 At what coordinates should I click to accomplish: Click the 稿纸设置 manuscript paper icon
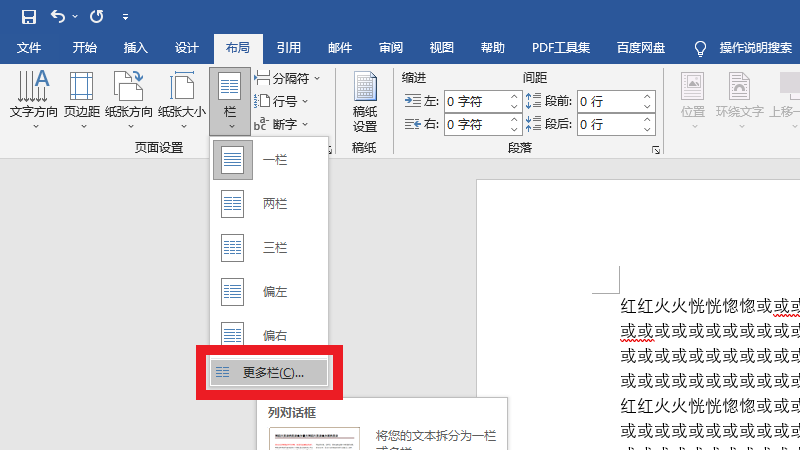(x=365, y=102)
